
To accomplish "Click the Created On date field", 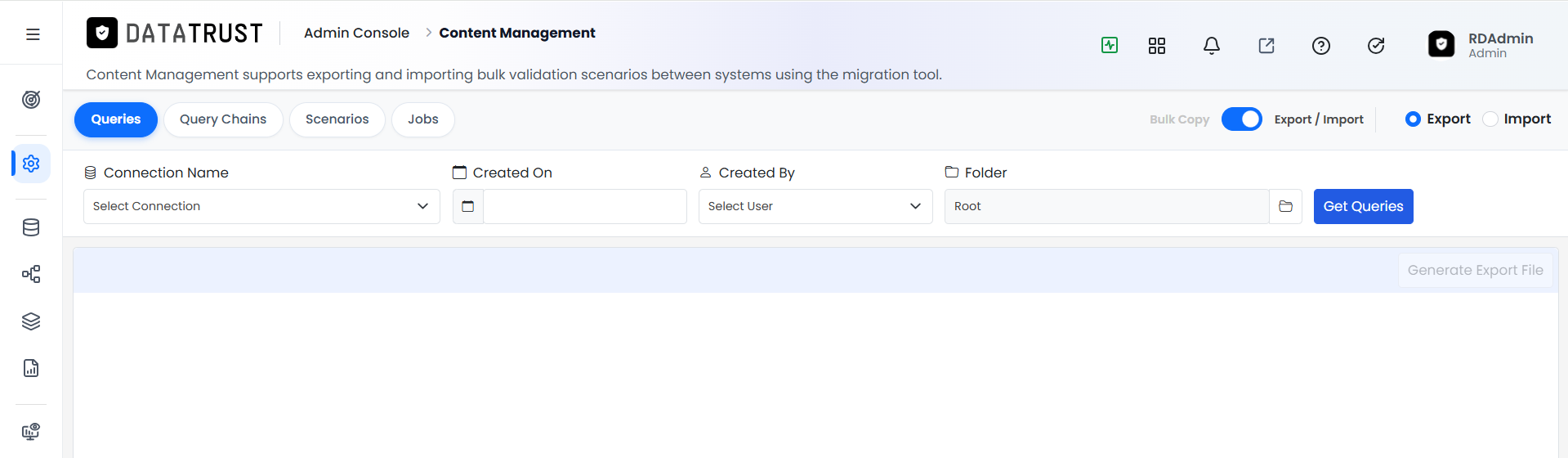I will [x=585, y=206].
